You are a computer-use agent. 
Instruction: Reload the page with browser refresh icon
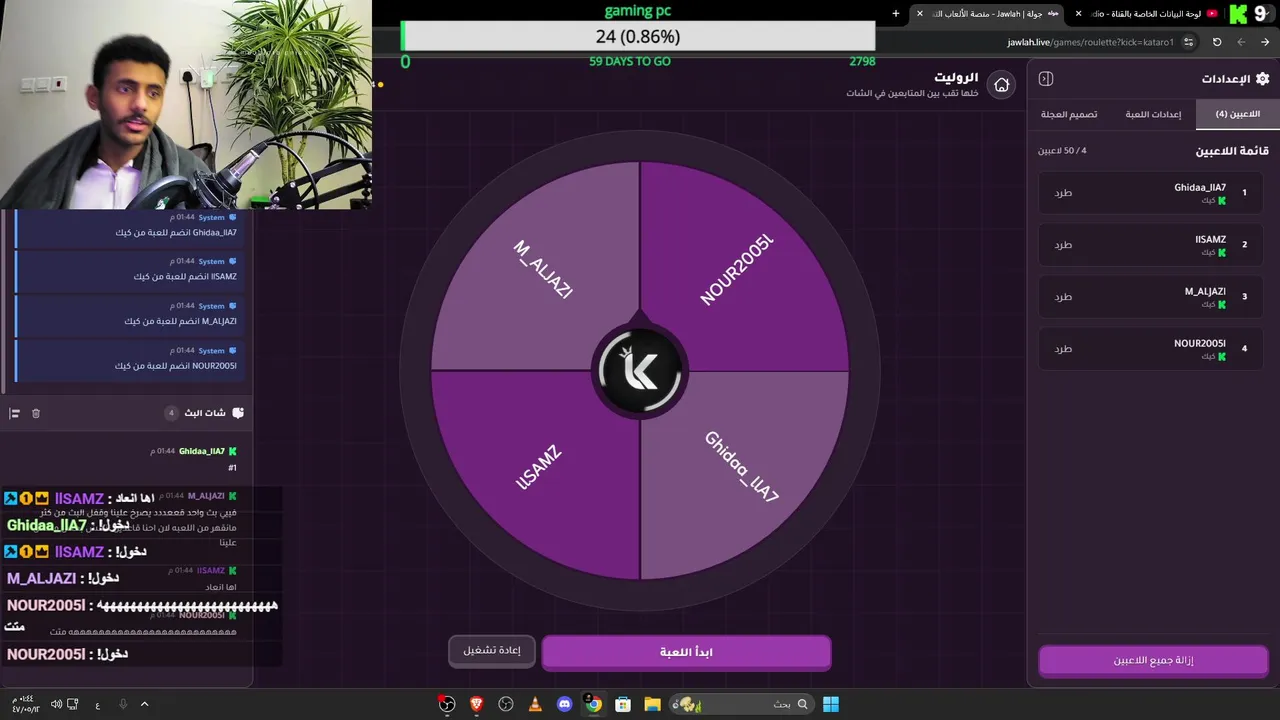(1217, 42)
